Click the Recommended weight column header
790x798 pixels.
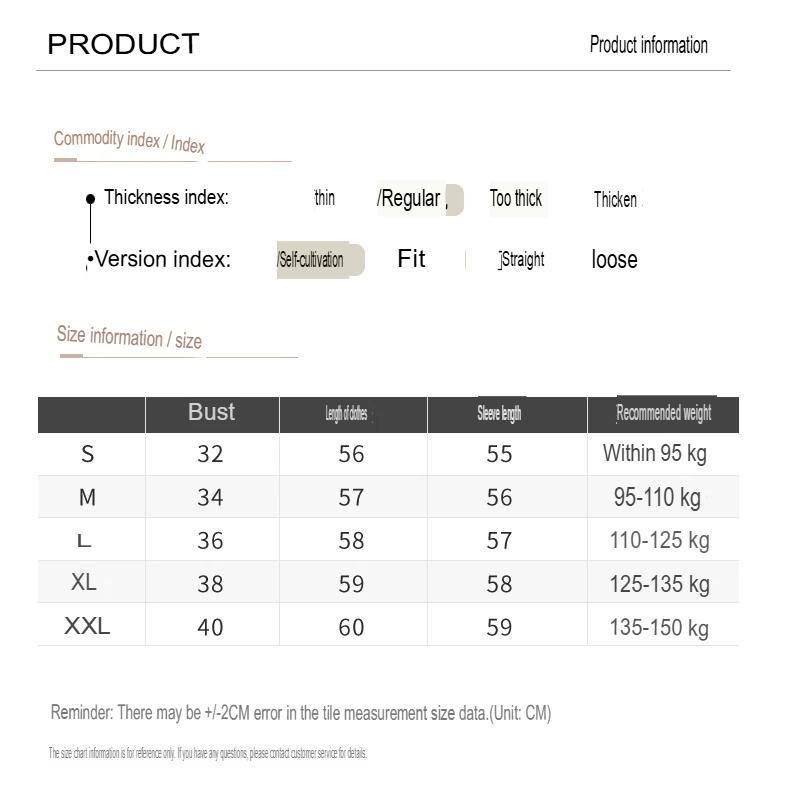(x=663, y=414)
